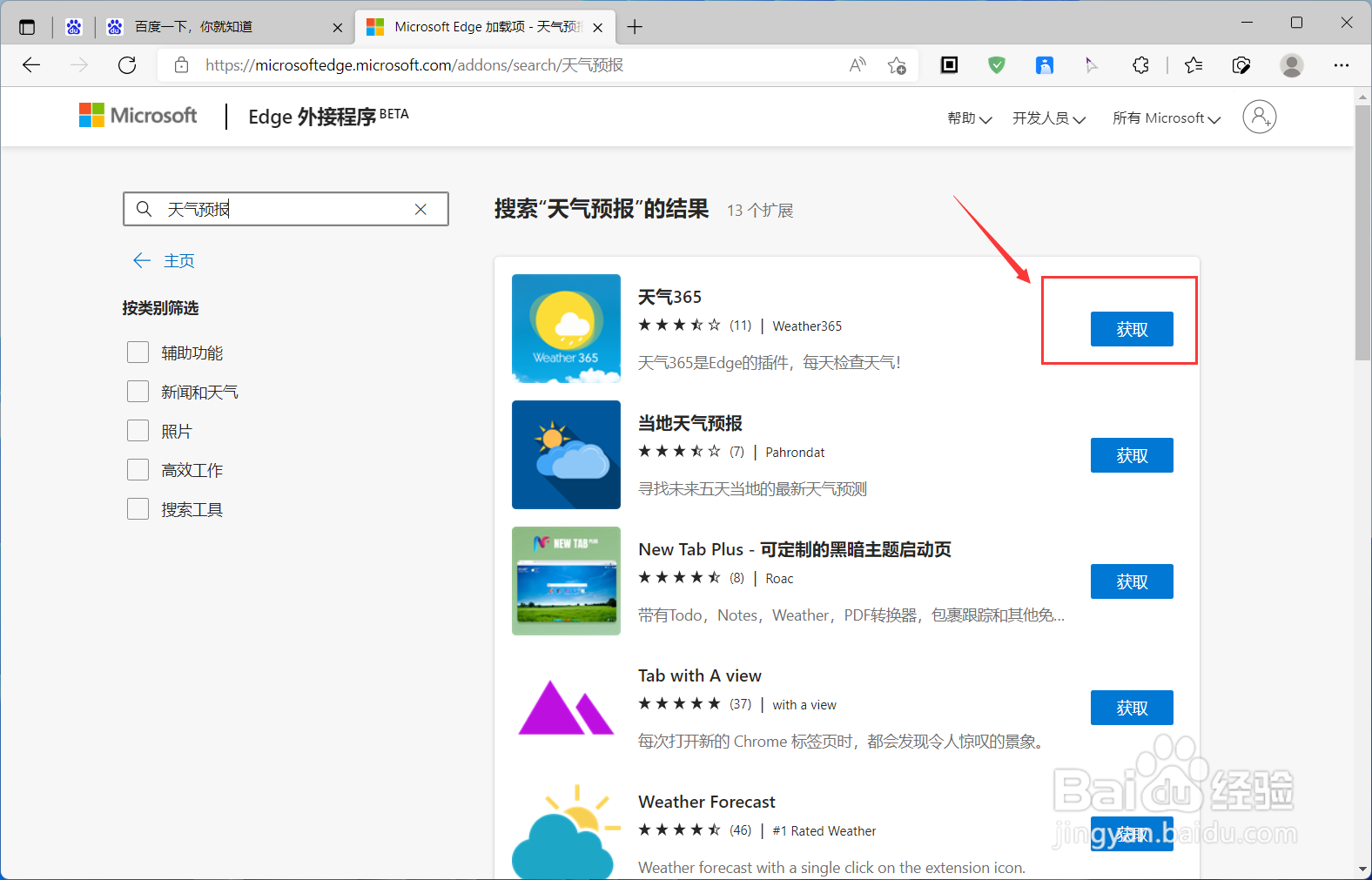Click the first pinned Baidu tab
Image resolution: width=1372 pixels, height=880 pixels.
tap(74, 27)
